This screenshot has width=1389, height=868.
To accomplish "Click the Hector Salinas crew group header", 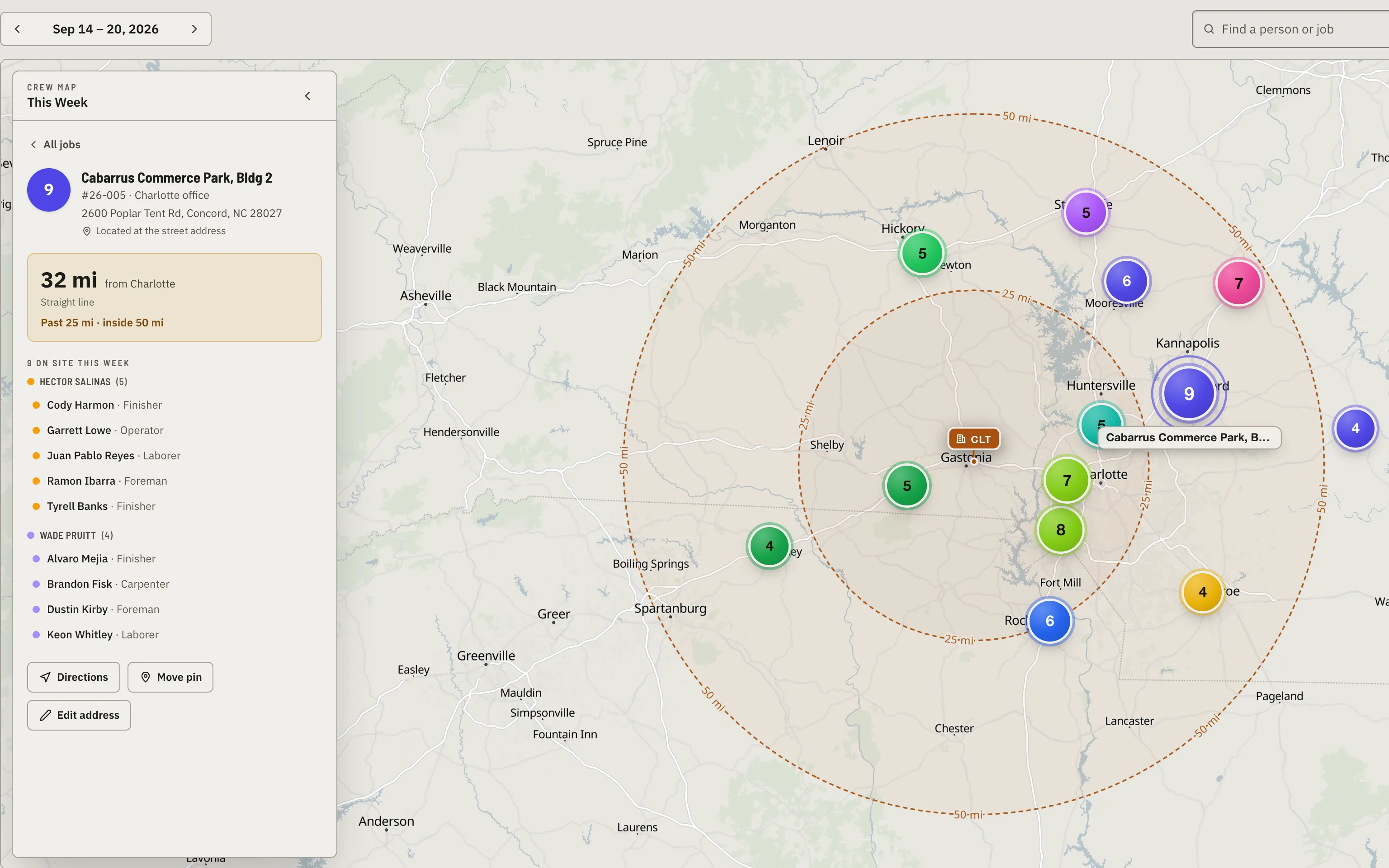I will point(77,382).
